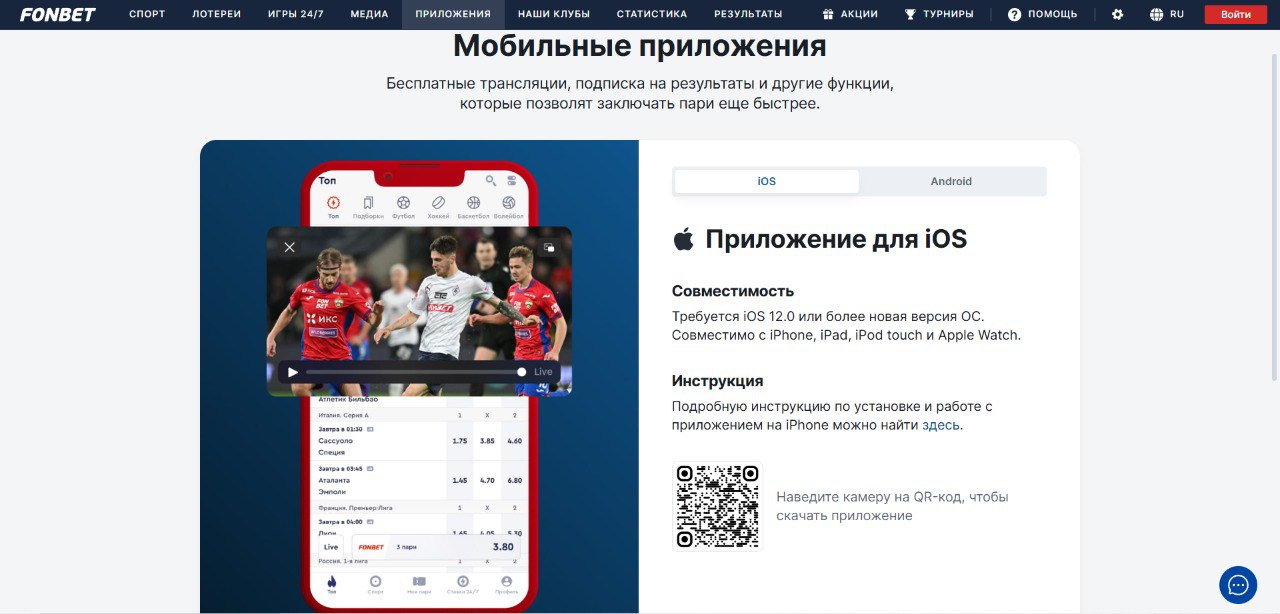
Task: Click the Топ flame in the phone bottom bar
Action: point(332,585)
